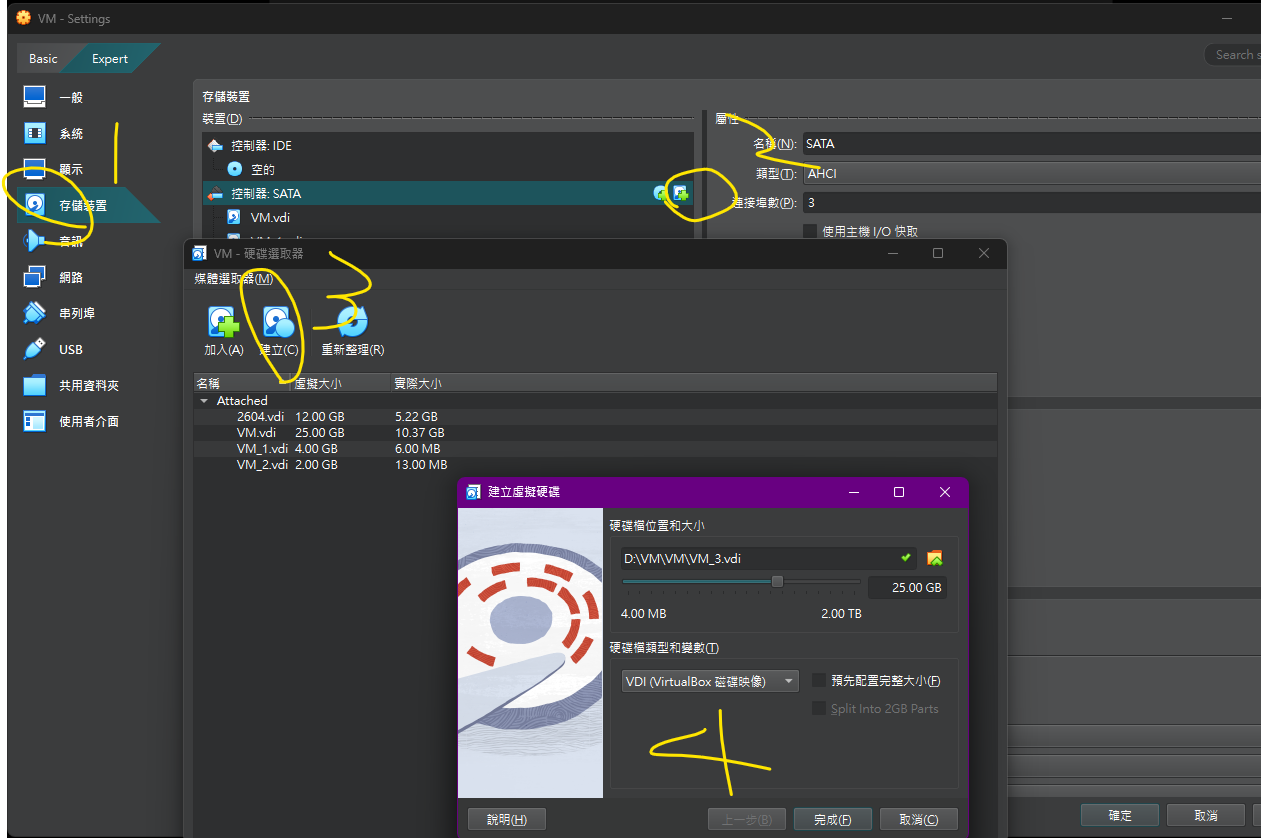Click the VM.vdi disk icon under SATA
Image resolution: width=1261 pixels, height=838 pixels.
click(x=234, y=217)
